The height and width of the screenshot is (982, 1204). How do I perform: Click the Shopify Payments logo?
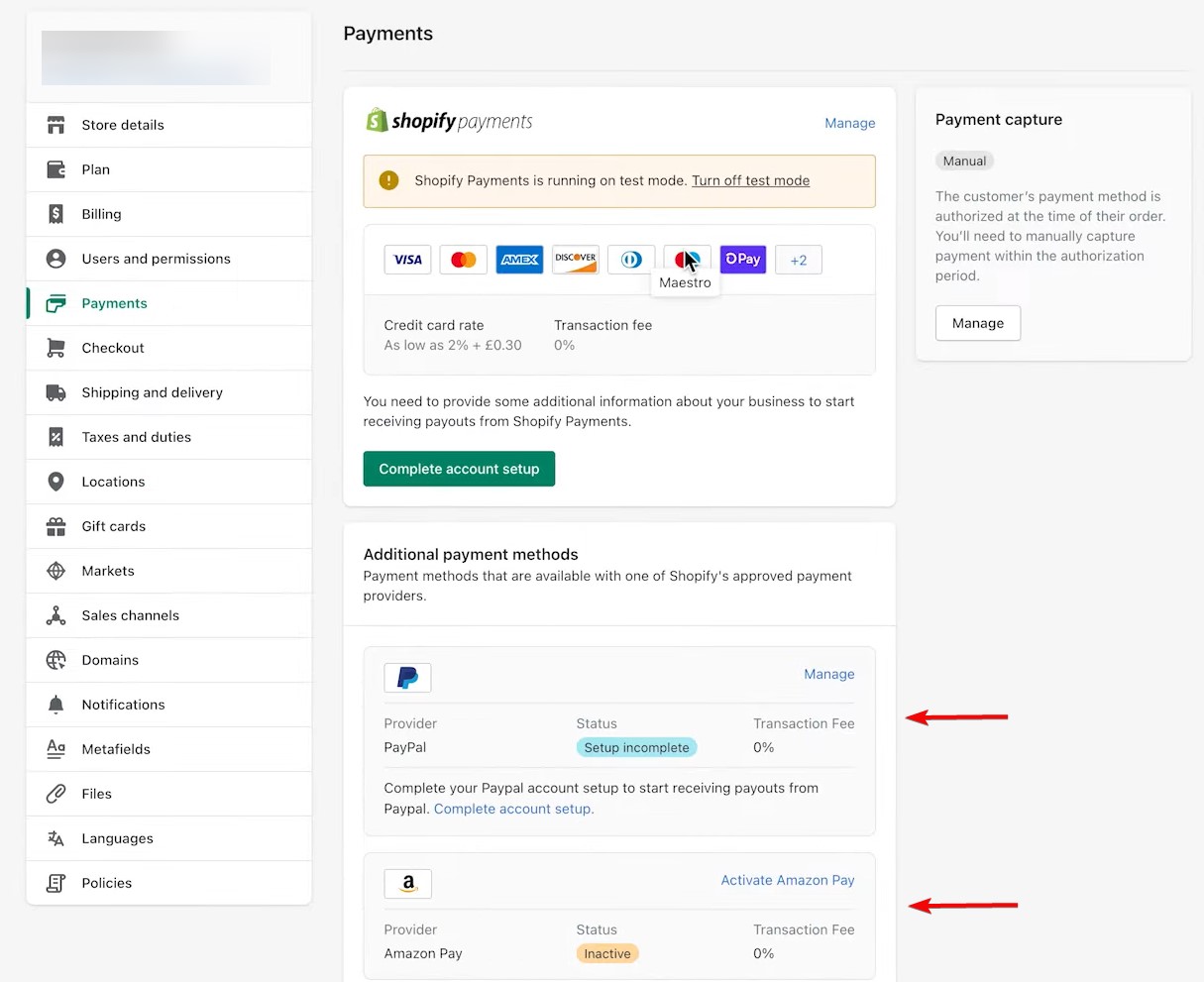pyautogui.click(x=449, y=120)
